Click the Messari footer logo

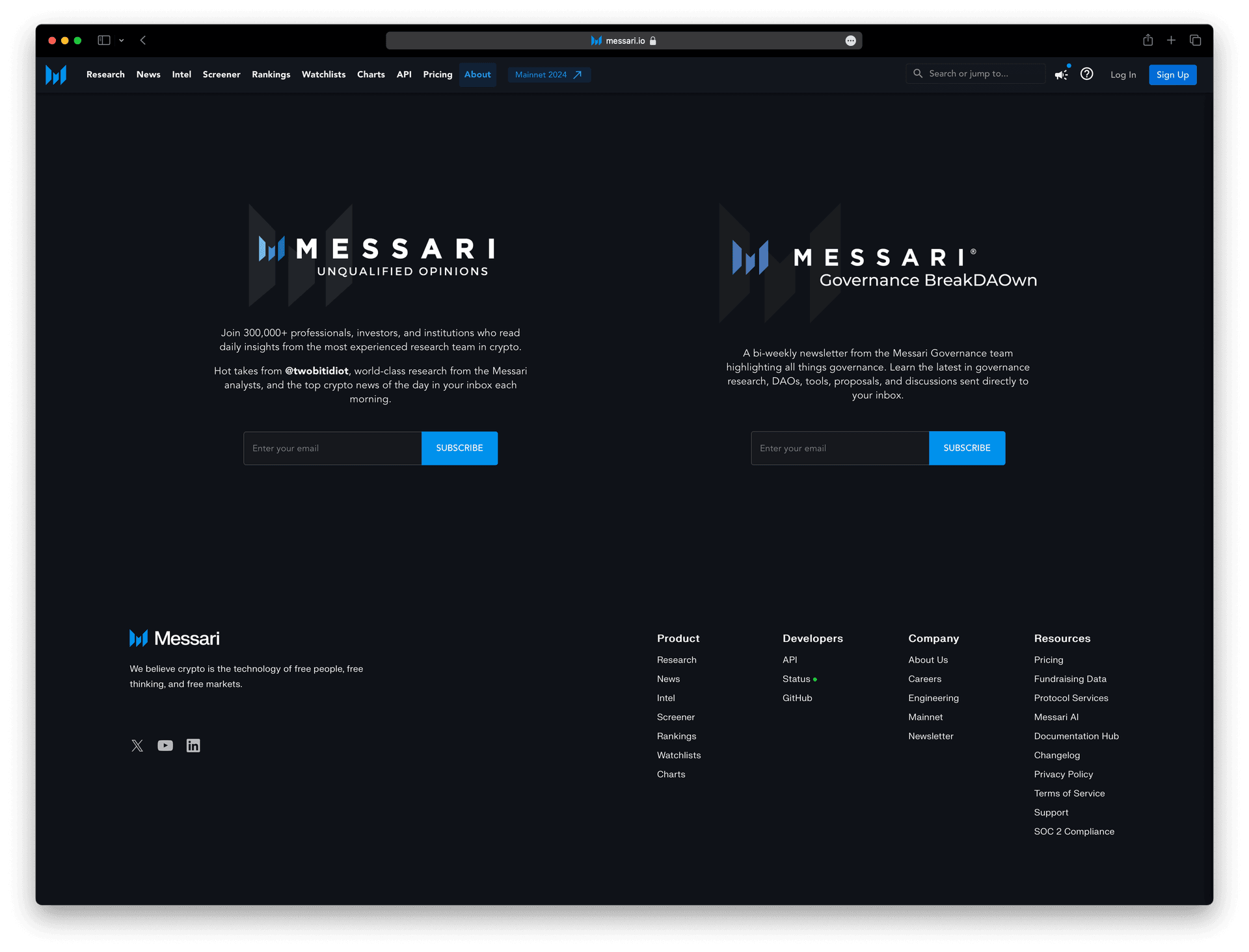(x=174, y=639)
